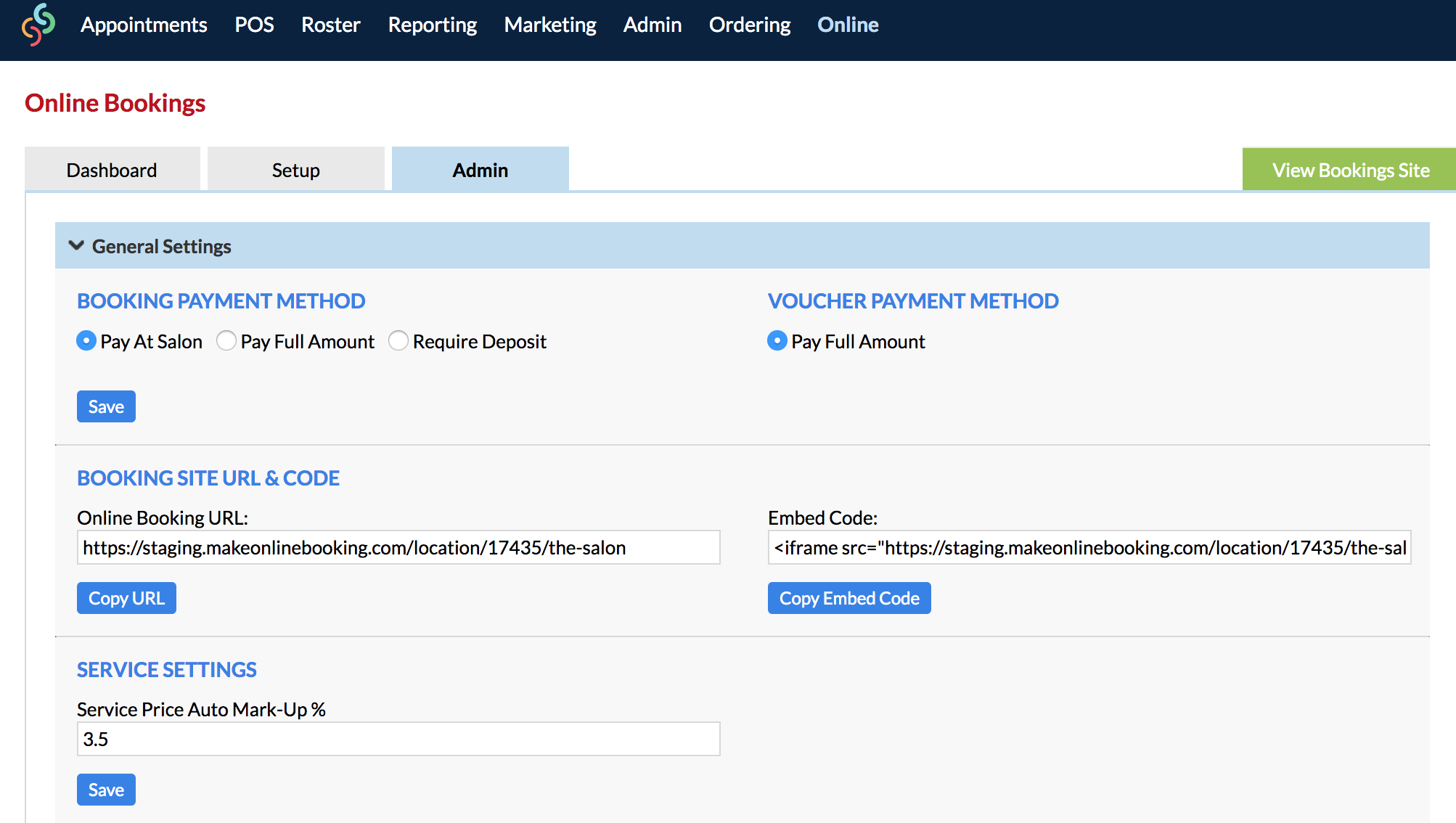Click the Booking Payment Method heading
This screenshot has height=823, width=1456.
221,300
